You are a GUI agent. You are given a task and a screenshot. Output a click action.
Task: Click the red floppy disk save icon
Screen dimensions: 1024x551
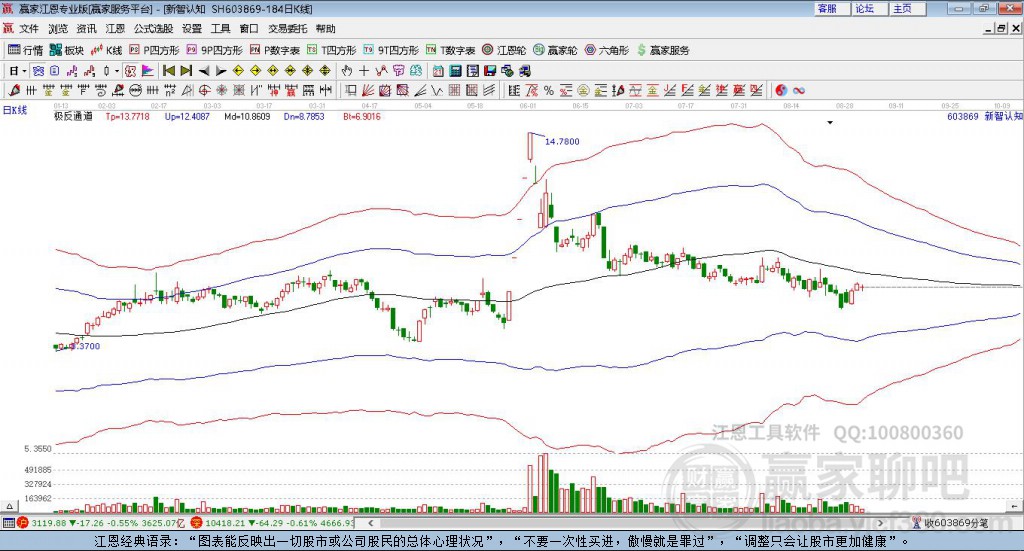(x=490, y=71)
